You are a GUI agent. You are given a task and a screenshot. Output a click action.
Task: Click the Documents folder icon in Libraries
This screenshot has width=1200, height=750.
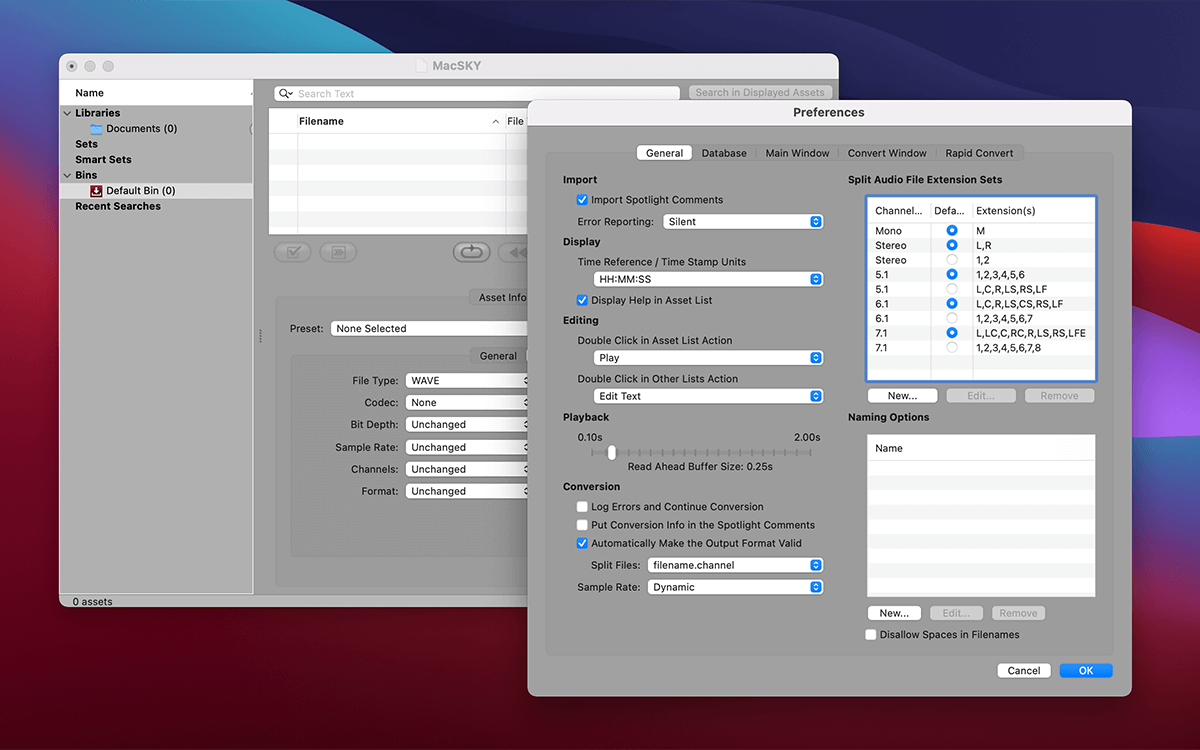click(96, 129)
